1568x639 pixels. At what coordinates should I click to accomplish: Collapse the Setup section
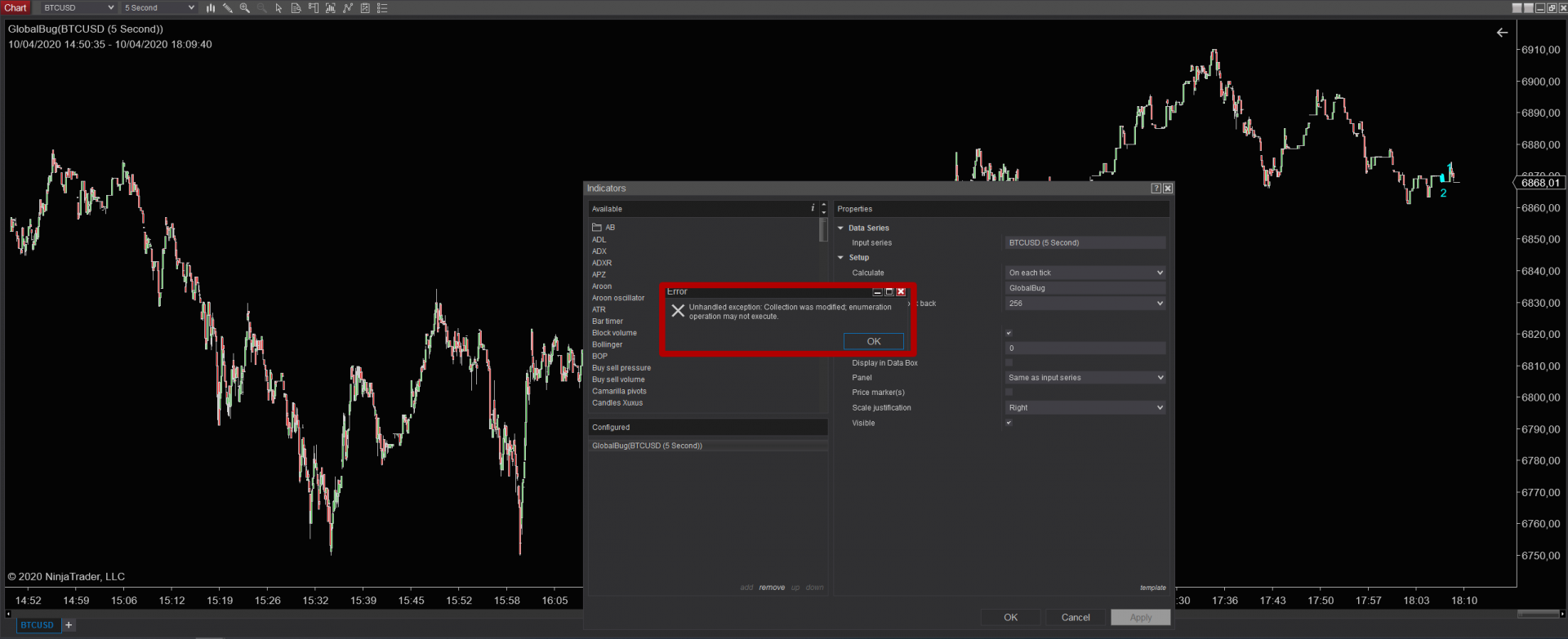tap(840, 258)
